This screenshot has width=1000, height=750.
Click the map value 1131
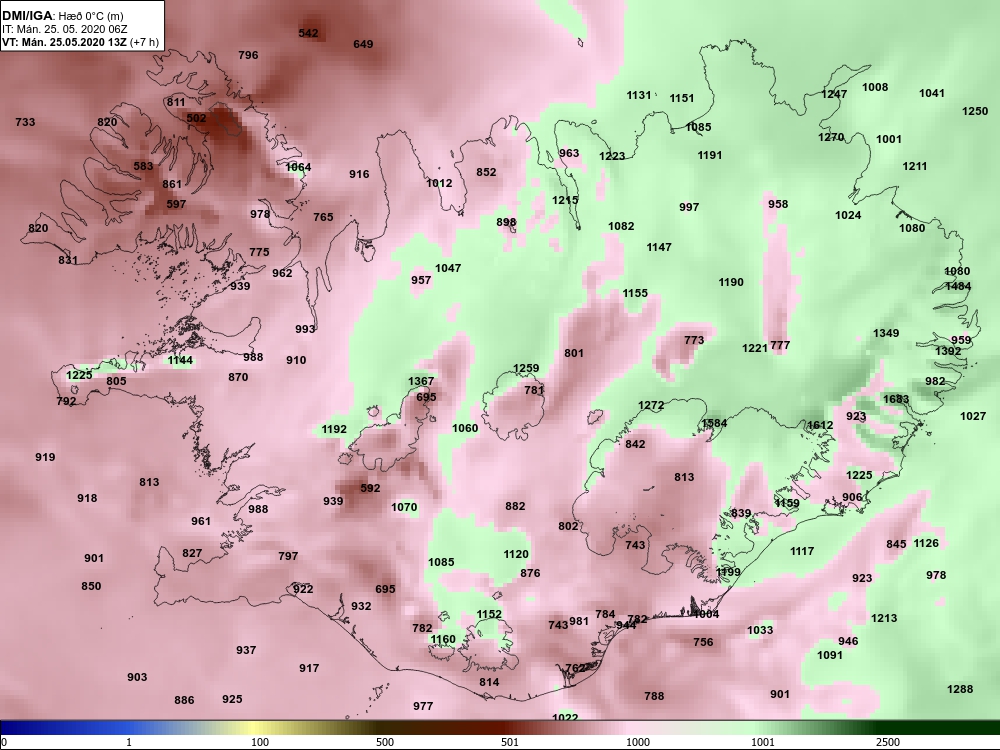tap(638, 95)
